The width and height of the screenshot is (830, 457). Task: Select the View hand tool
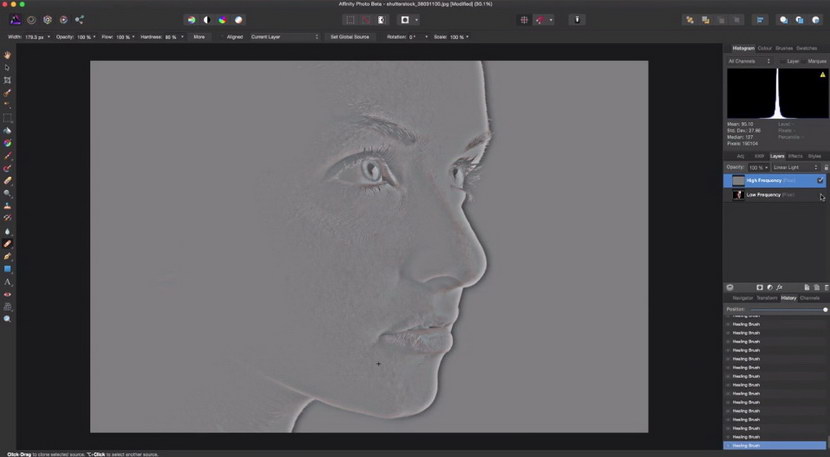click(7, 55)
